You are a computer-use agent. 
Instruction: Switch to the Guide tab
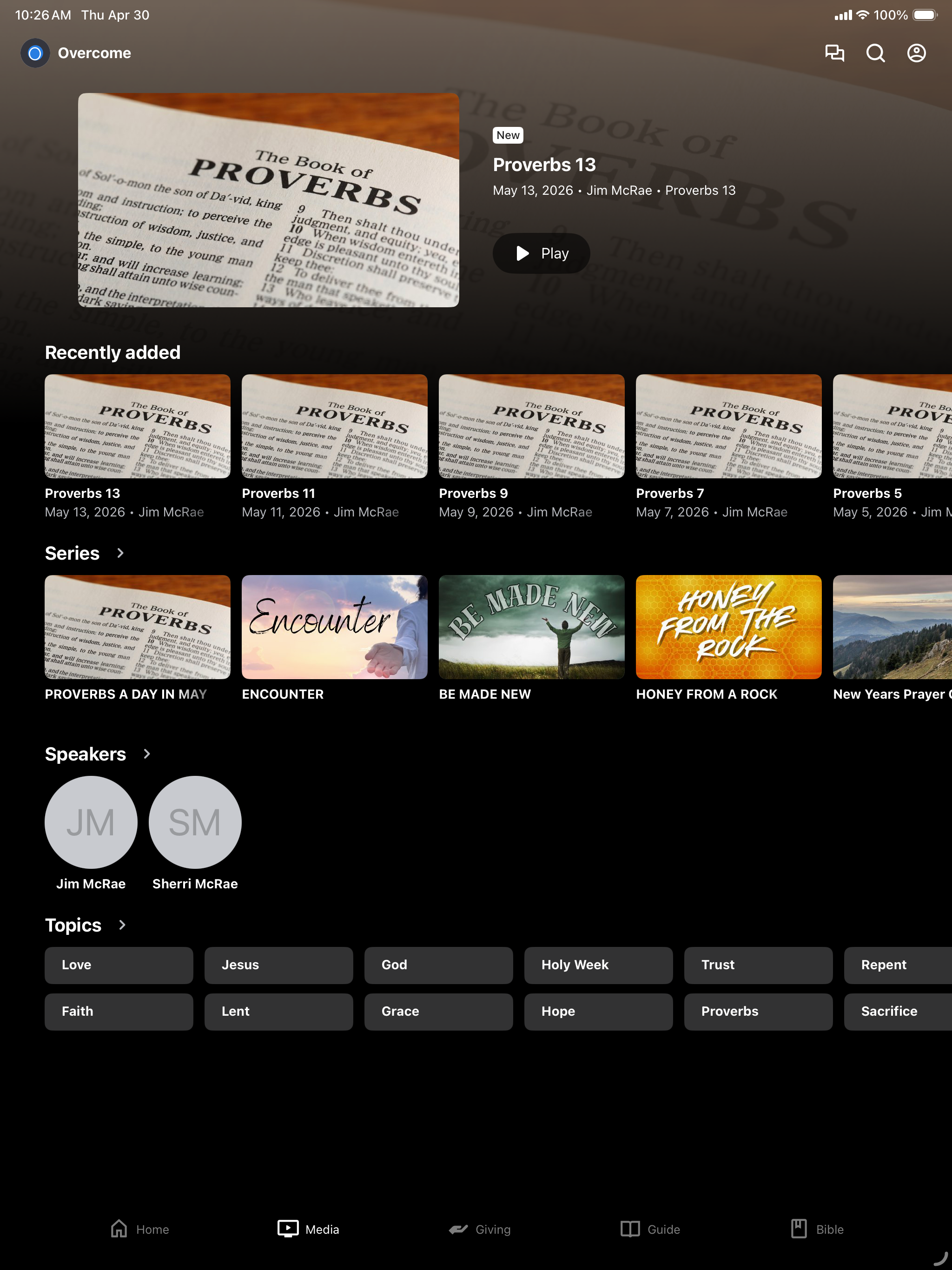(x=650, y=1229)
